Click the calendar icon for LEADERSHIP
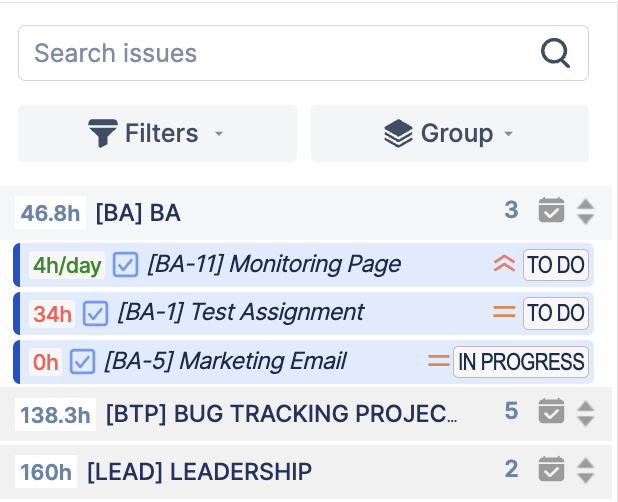Image resolution: width=618 pixels, height=502 pixels. pyautogui.click(x=551, y=470)
